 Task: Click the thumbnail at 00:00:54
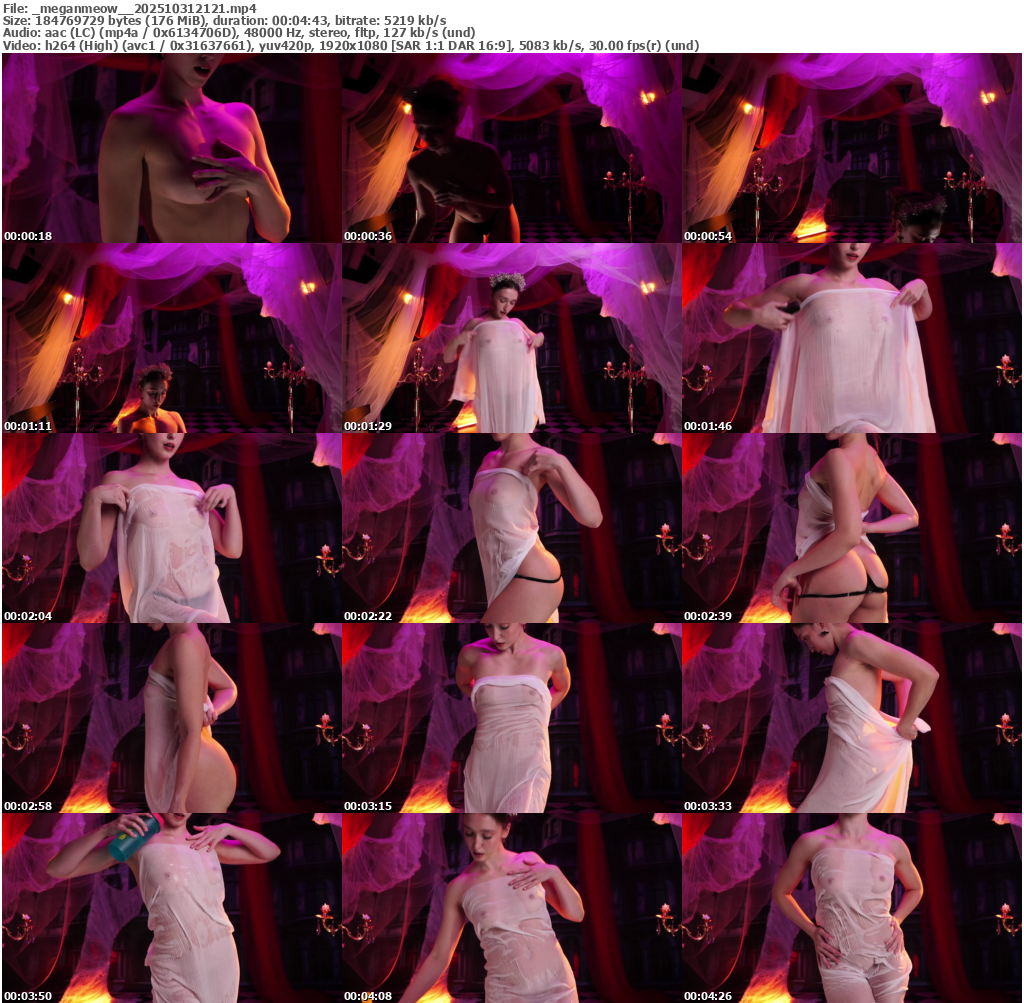coord(851,148)
